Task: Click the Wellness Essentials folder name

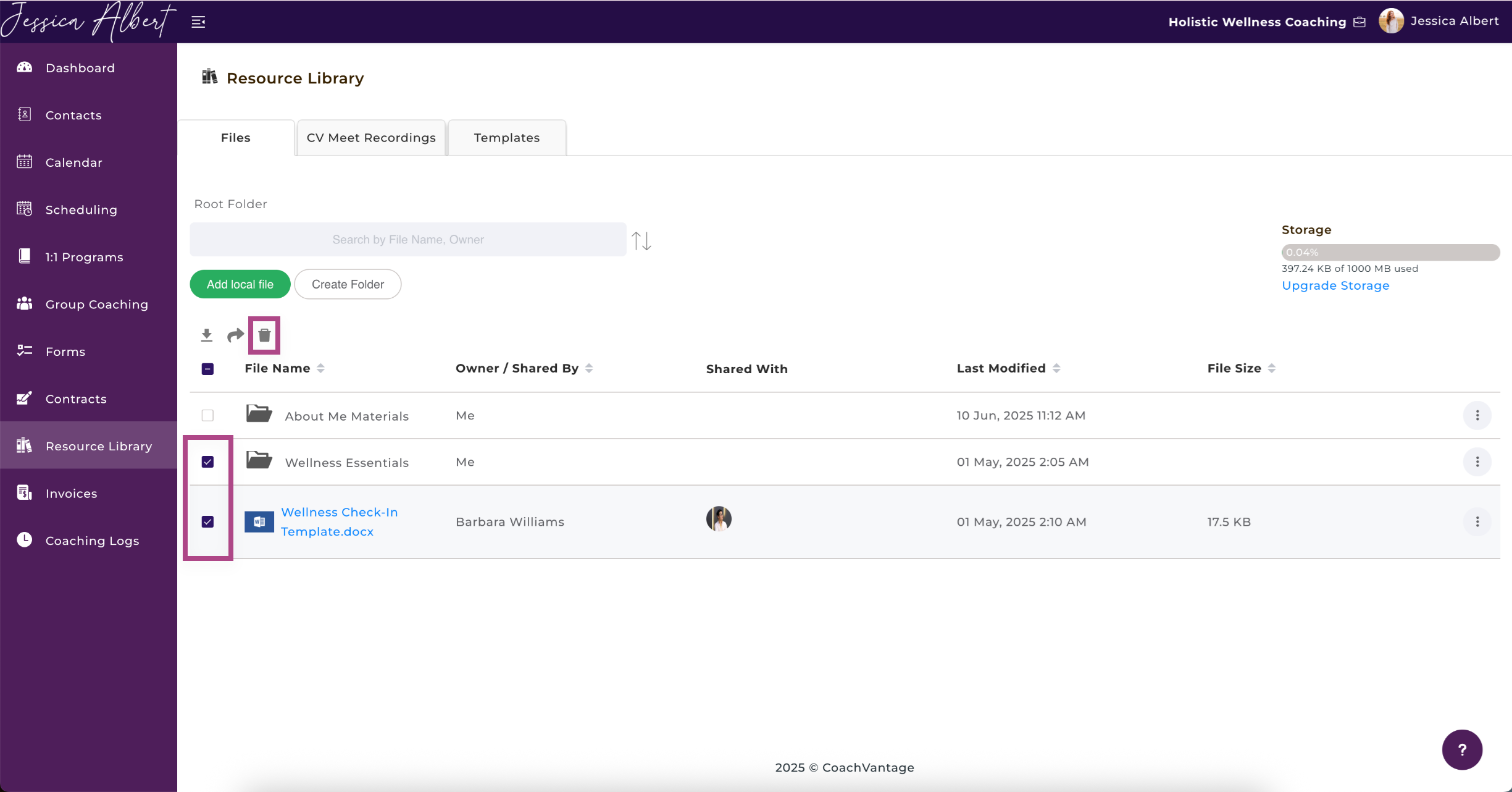Action: point(347,463)
